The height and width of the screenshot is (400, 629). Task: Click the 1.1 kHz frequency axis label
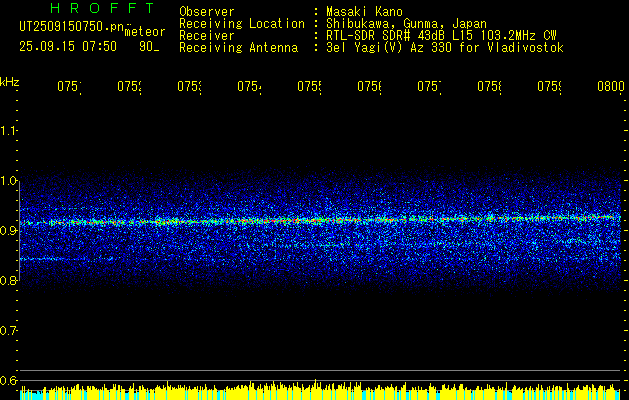tap(8, 130)
